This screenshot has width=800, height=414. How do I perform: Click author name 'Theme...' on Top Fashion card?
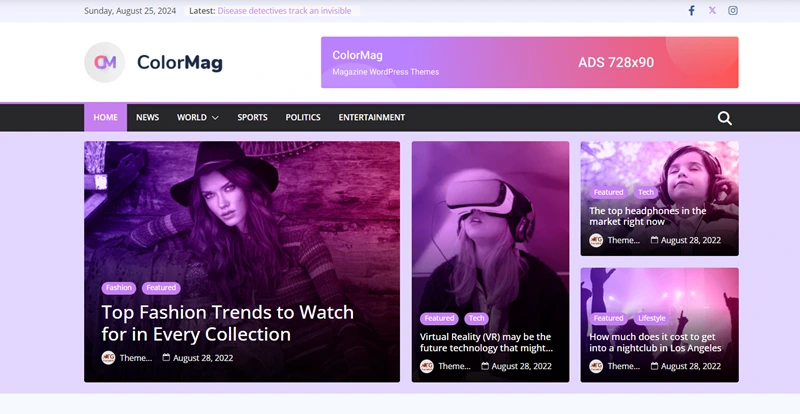pos(136,358)
